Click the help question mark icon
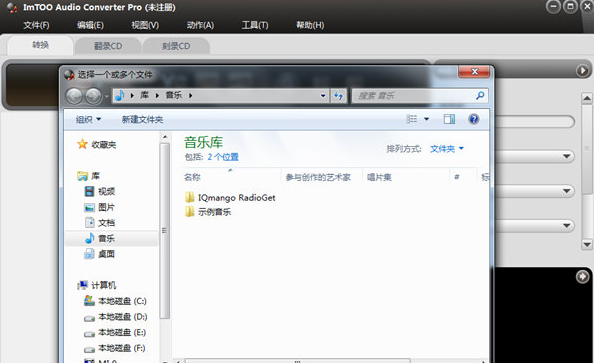 coord(474,119)
